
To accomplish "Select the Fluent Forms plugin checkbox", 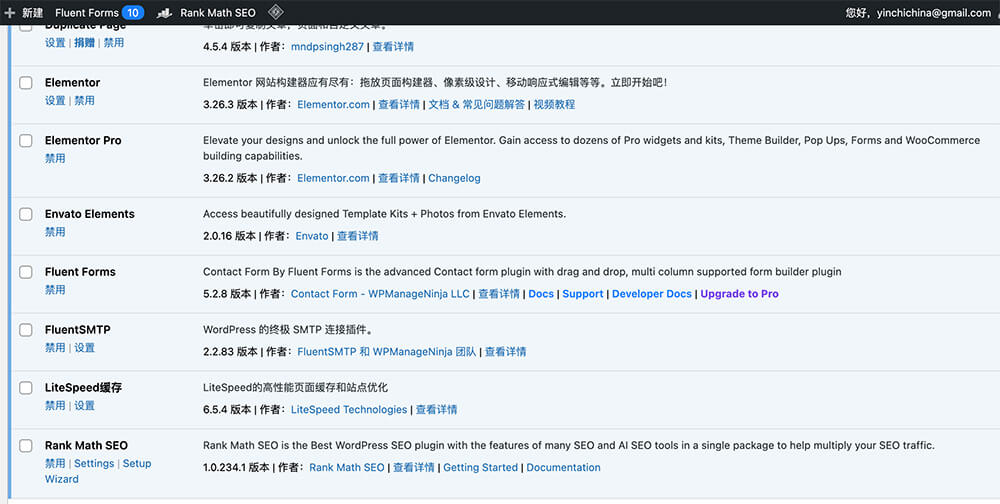I will click(x=26, y=272).
